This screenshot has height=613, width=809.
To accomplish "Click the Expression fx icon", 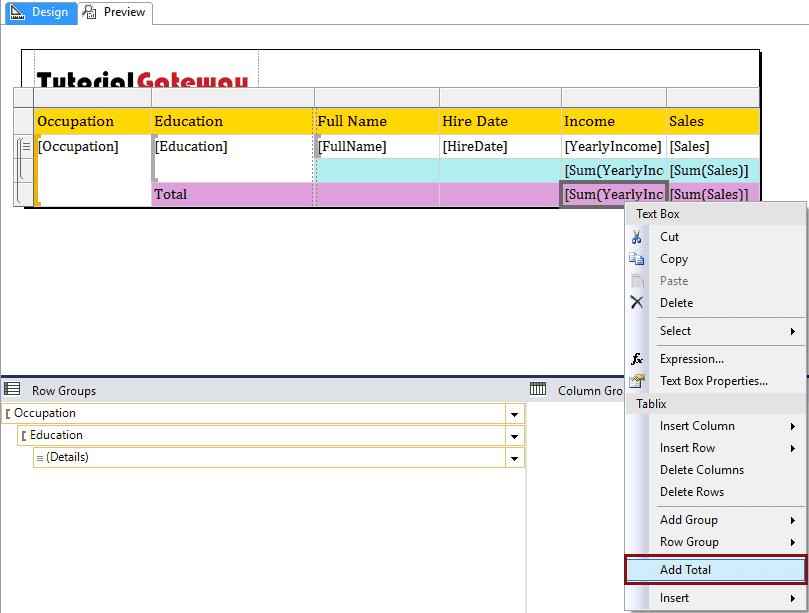I will pyautogui.click(x=637, y=359).
